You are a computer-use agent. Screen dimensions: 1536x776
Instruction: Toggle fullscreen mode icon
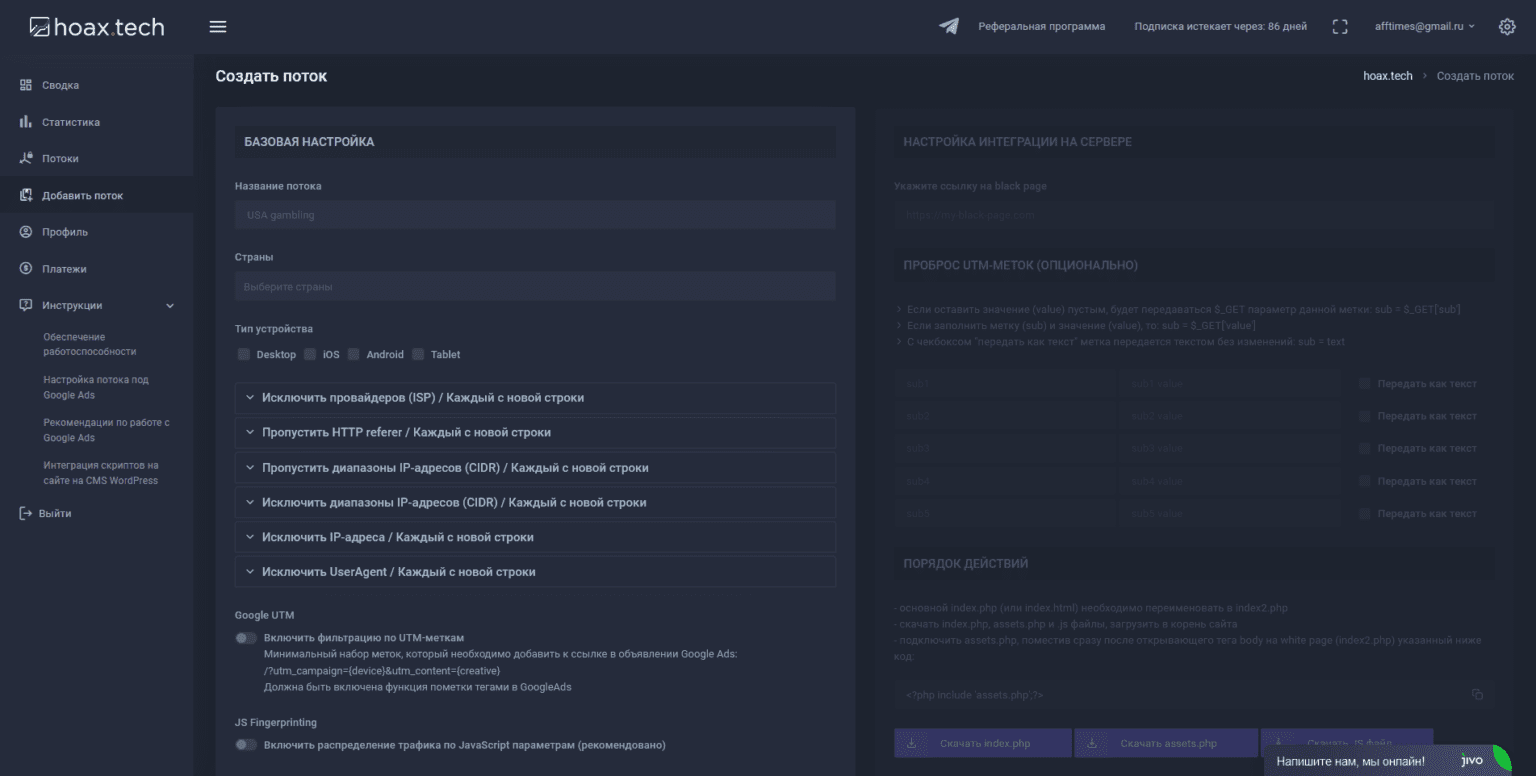[x=1340, y=27]
